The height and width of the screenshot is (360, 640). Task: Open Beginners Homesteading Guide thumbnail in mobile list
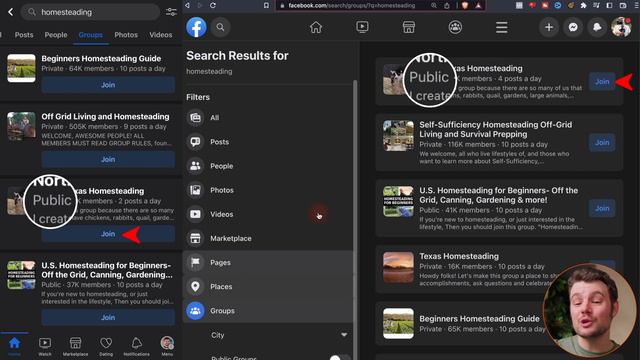pos(21,68)
